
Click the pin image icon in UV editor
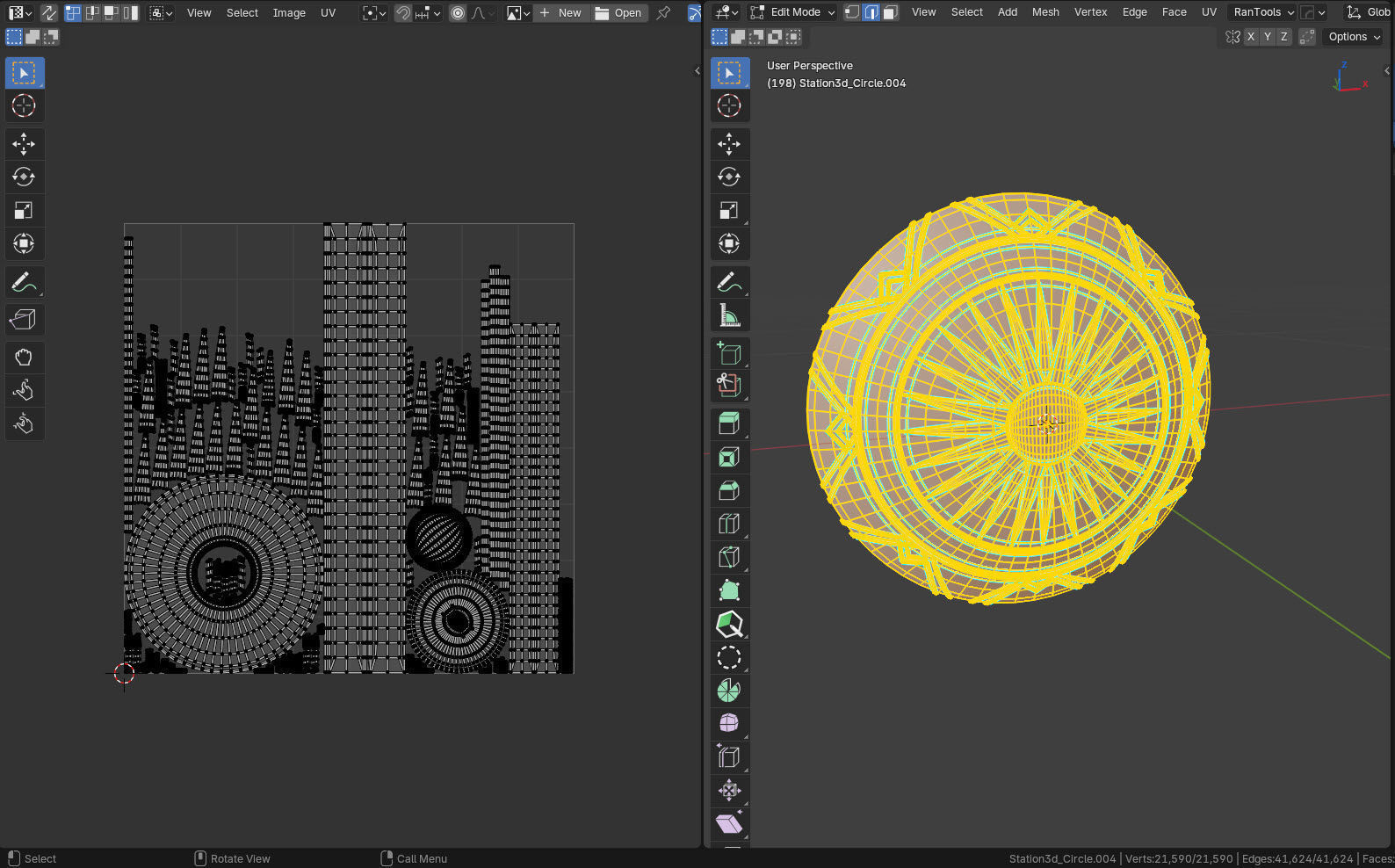(664, 13)
